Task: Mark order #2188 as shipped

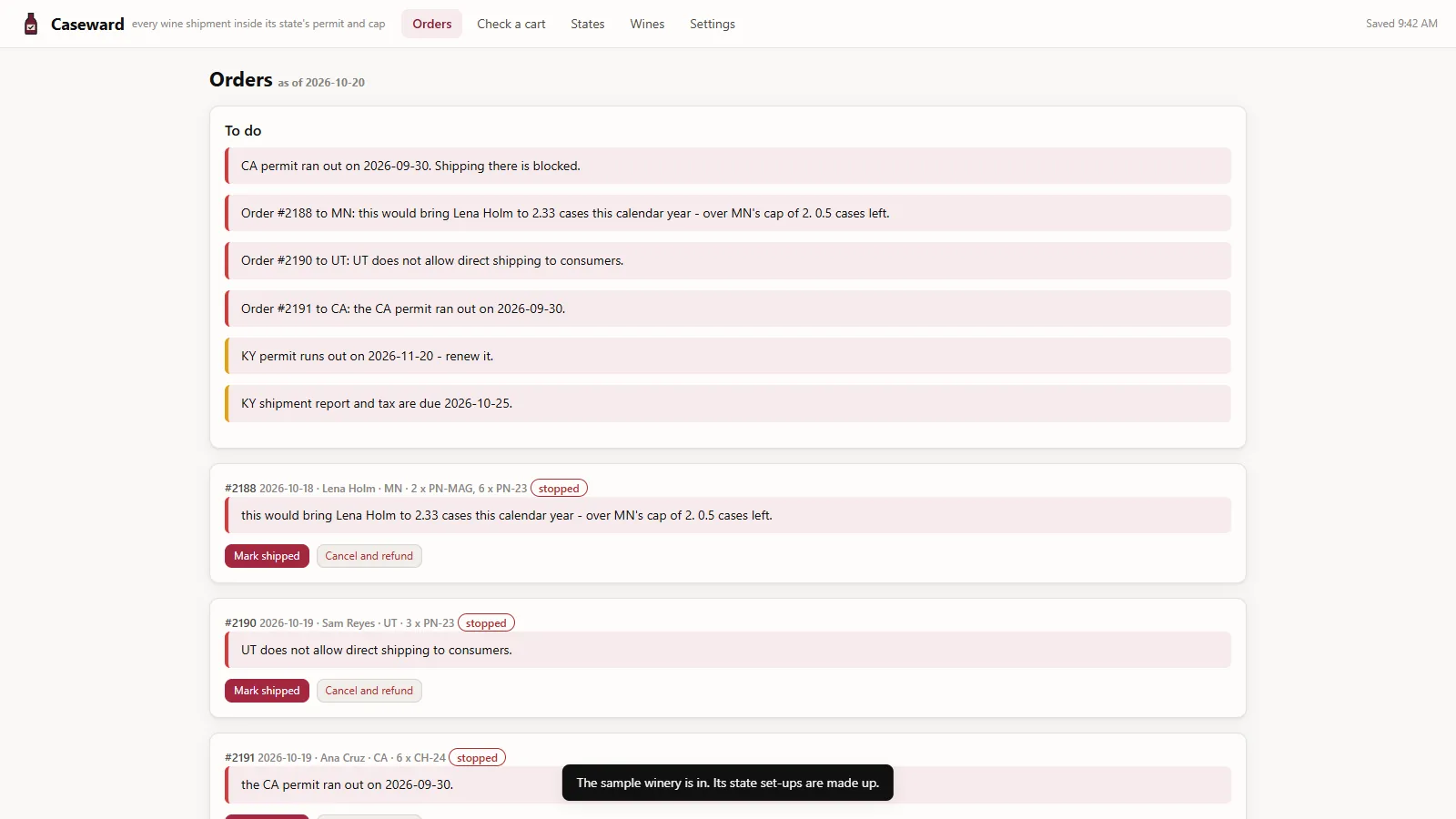Action: 267,556
